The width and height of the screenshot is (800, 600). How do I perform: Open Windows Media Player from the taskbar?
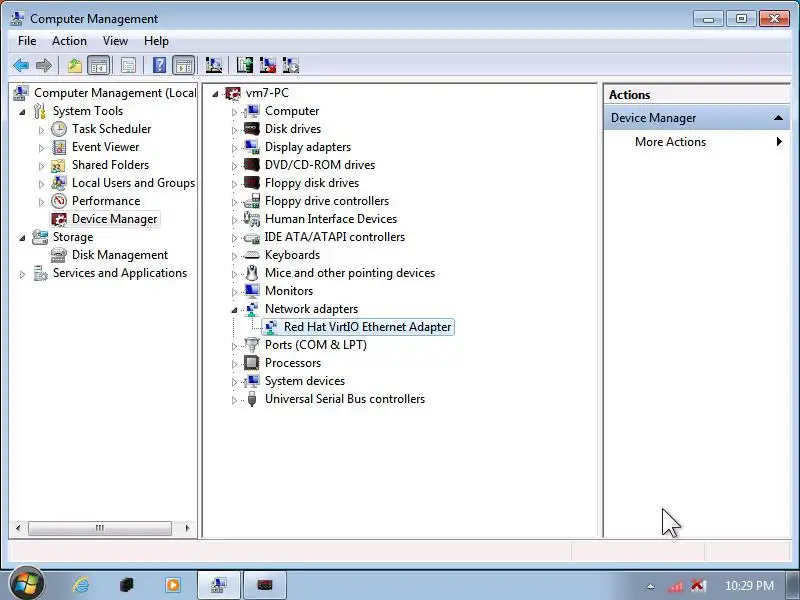173,585
